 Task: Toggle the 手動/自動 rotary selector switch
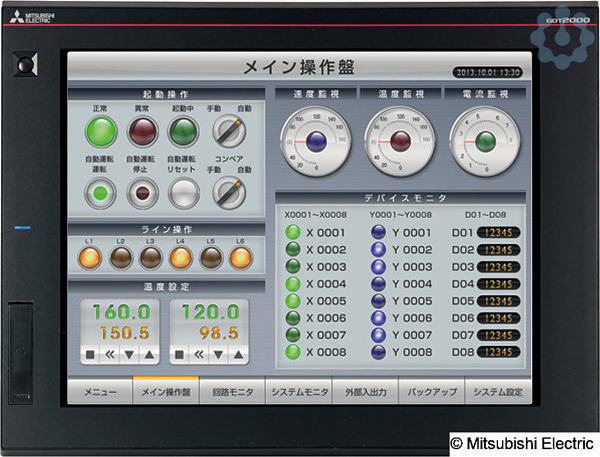[x=230, y=130]
